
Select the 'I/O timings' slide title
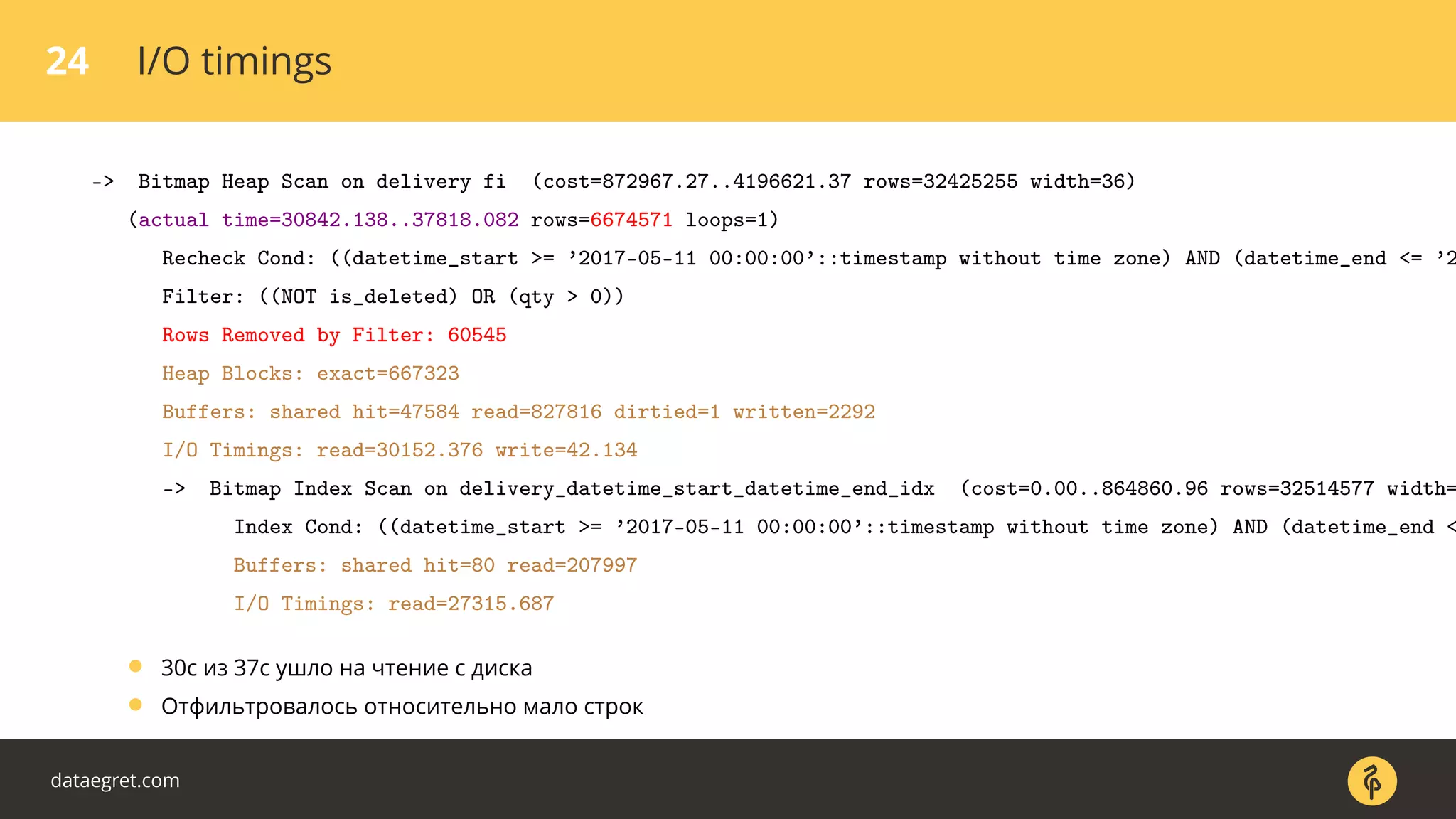pyautogui.click(x=235, y=61)
